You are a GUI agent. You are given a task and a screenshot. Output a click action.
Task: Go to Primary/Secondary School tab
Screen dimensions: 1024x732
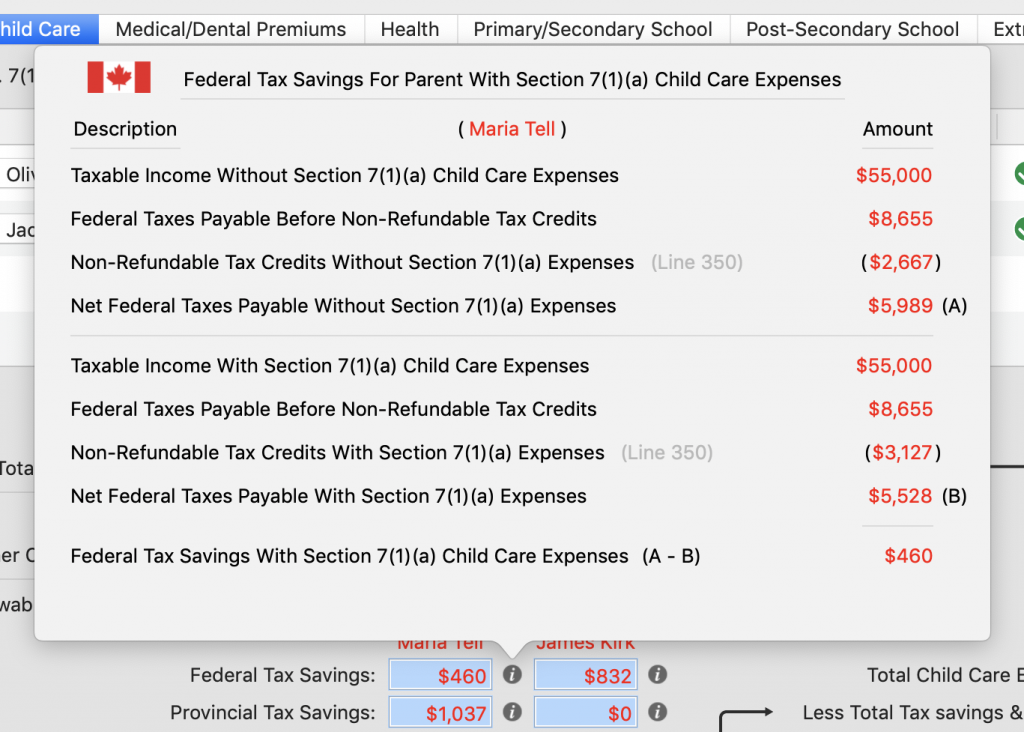coord(593,29)
